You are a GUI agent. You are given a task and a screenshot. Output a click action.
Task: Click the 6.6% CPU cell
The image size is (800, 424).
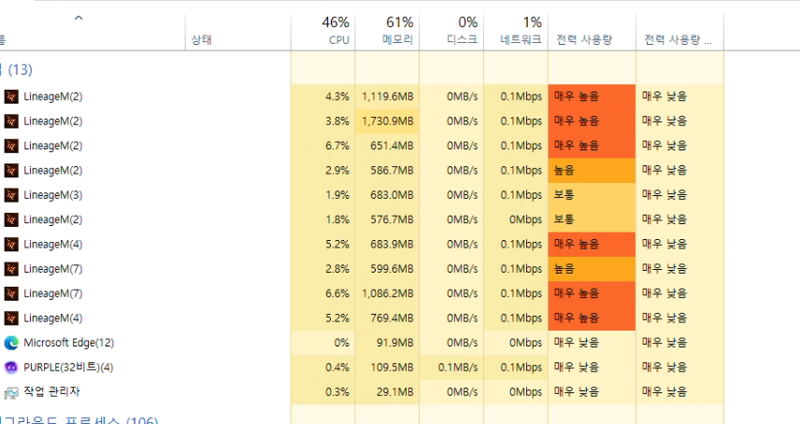click(323, 293)
